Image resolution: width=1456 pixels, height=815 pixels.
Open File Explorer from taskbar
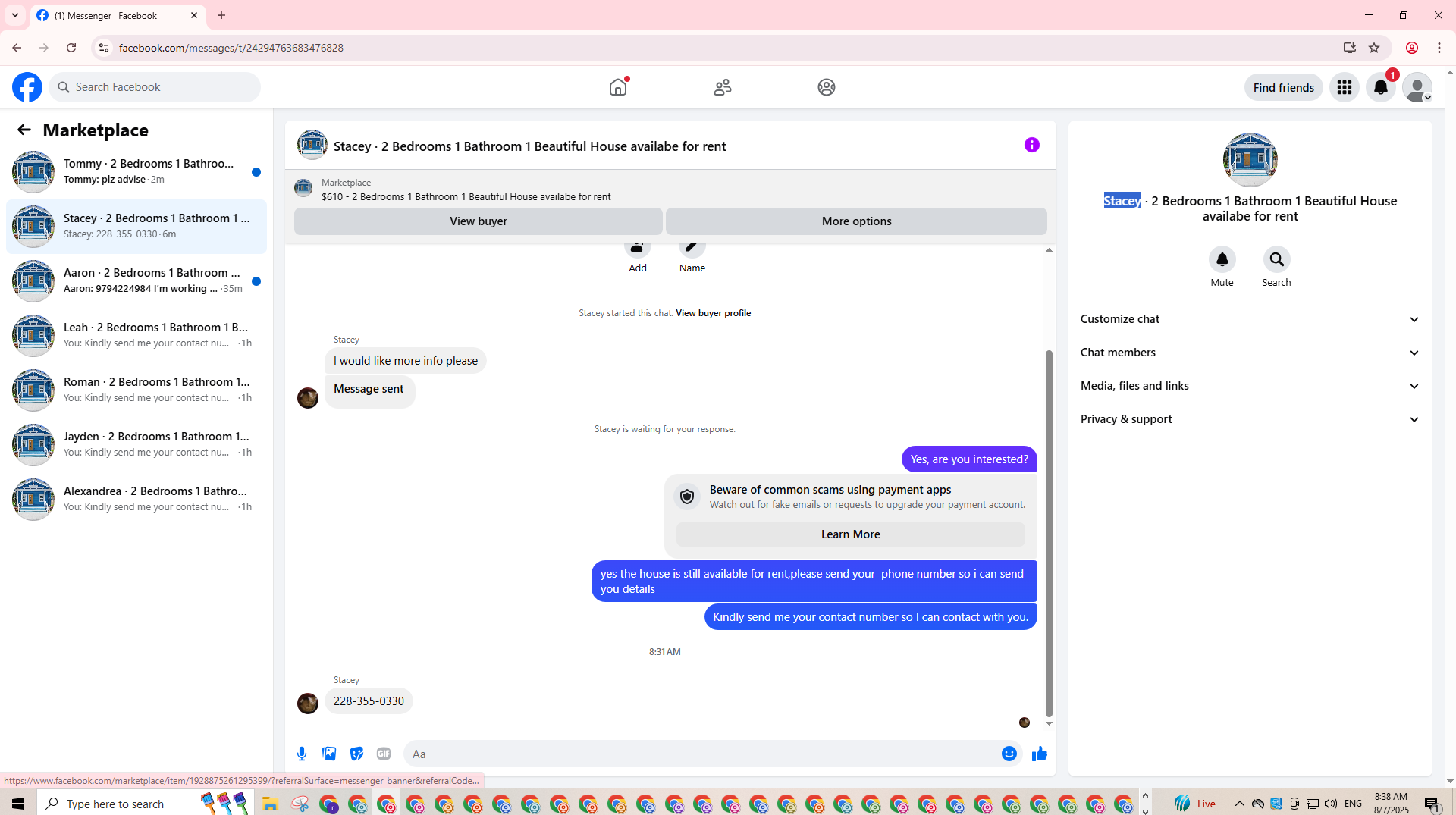[270, 804]
